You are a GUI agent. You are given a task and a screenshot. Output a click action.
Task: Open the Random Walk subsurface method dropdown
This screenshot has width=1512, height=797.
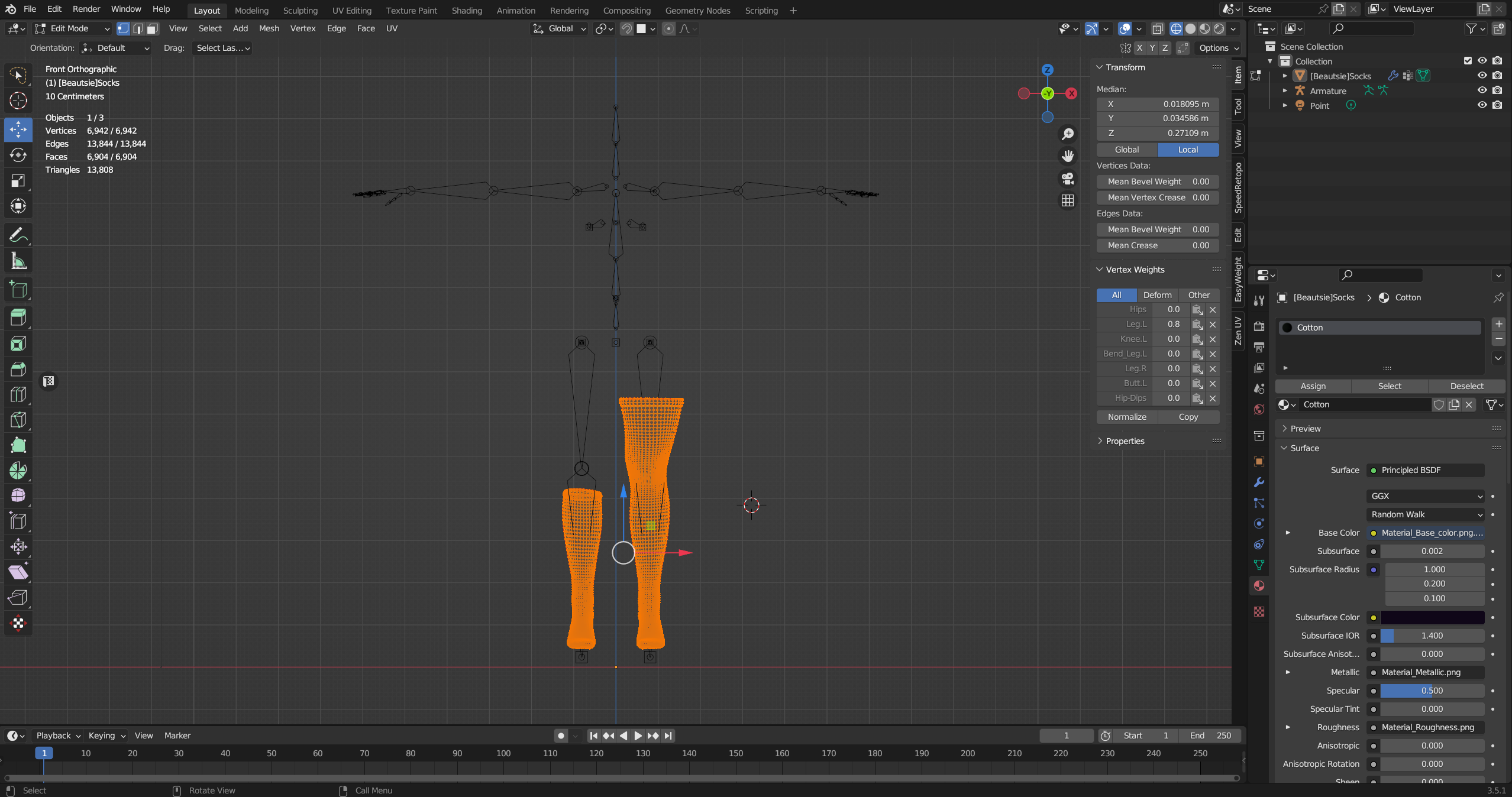(x=1426, y=514)
